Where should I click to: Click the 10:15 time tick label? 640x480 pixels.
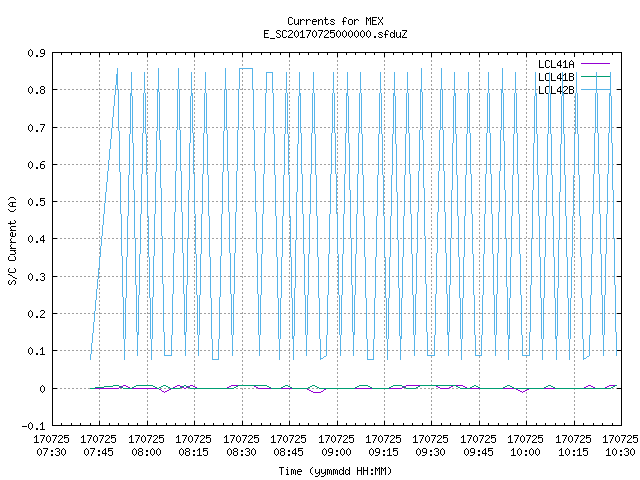pyautogui.click(x=573, y=453)
